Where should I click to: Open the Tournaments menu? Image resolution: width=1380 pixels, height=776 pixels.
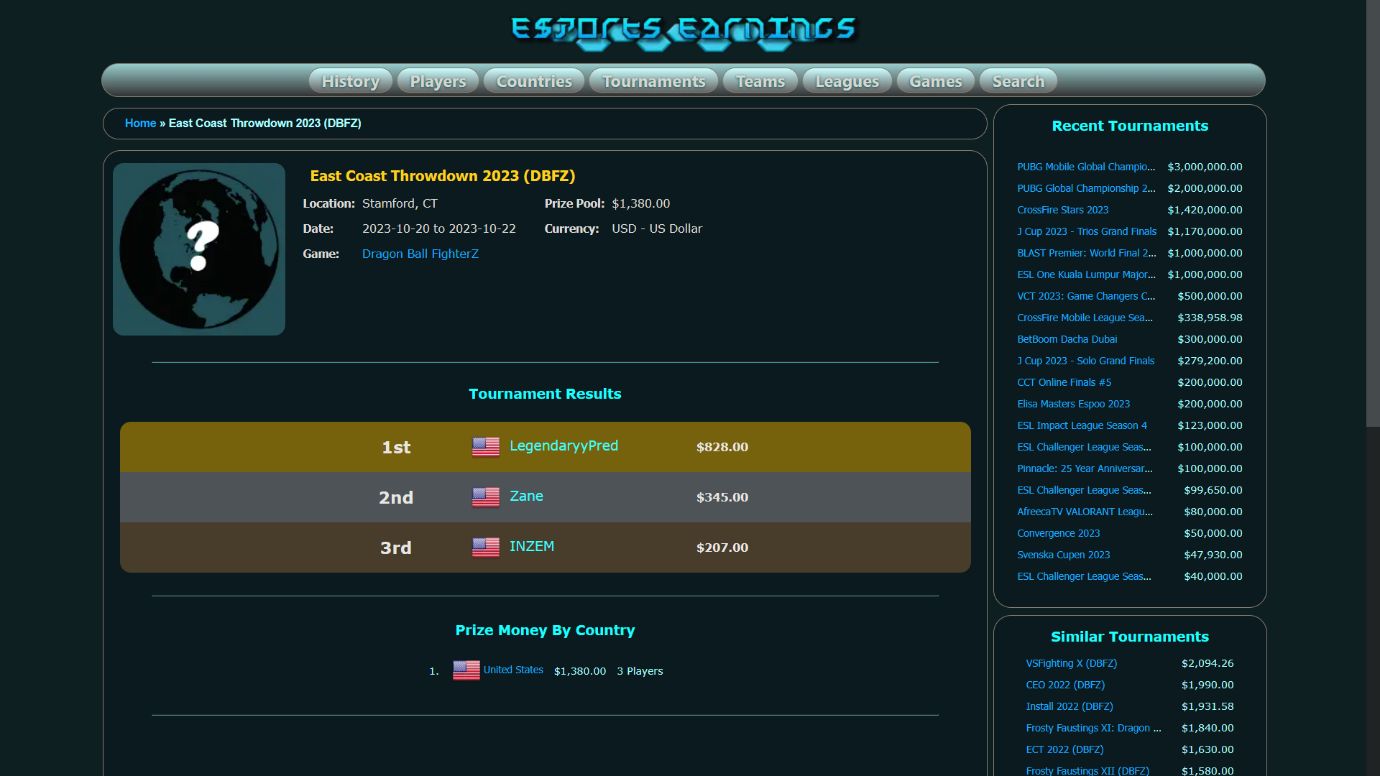click(x=654, y=81)
